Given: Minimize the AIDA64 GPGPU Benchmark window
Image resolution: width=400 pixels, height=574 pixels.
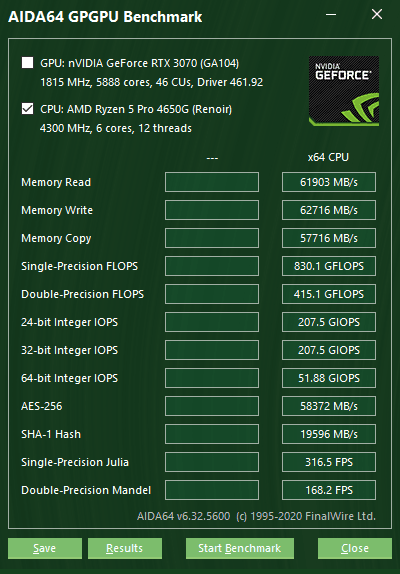Looking at the screenshot, I should [x=331, y=15].
